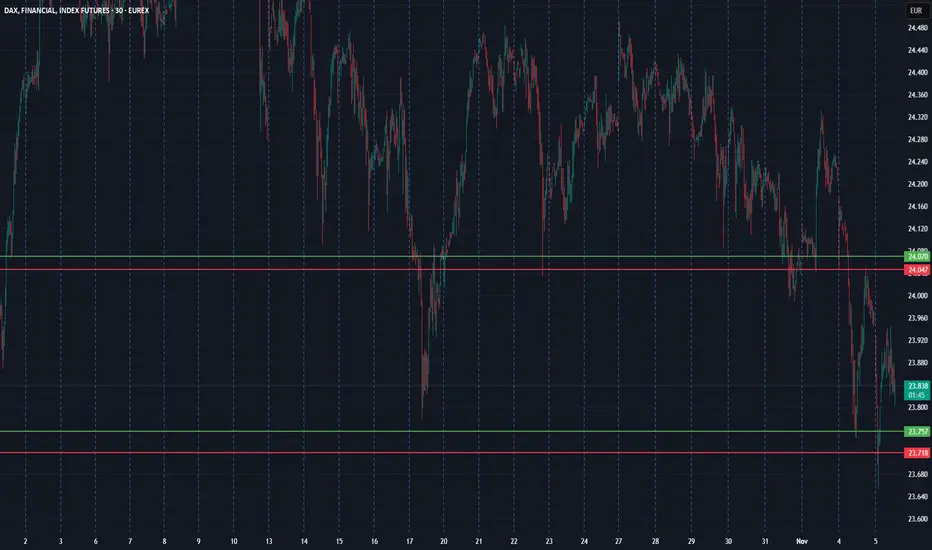Click the 24.000 price scale label

pos(917,296)
